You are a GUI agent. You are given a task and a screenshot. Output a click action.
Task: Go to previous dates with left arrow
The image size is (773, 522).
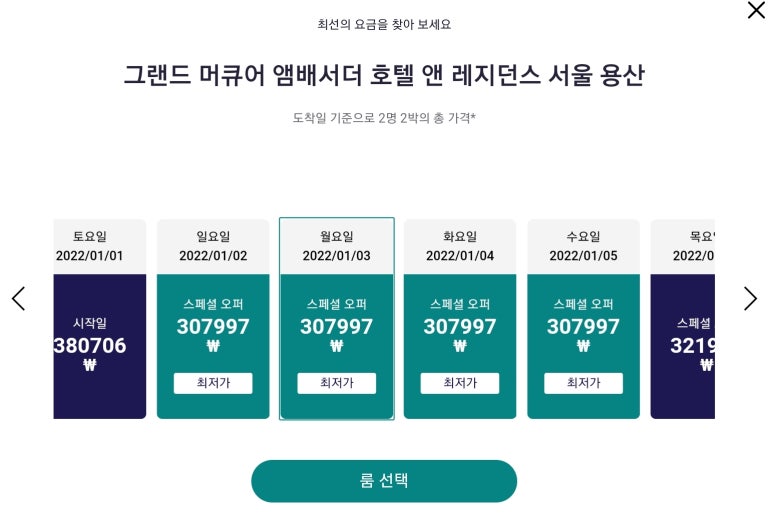click(18, 298)
